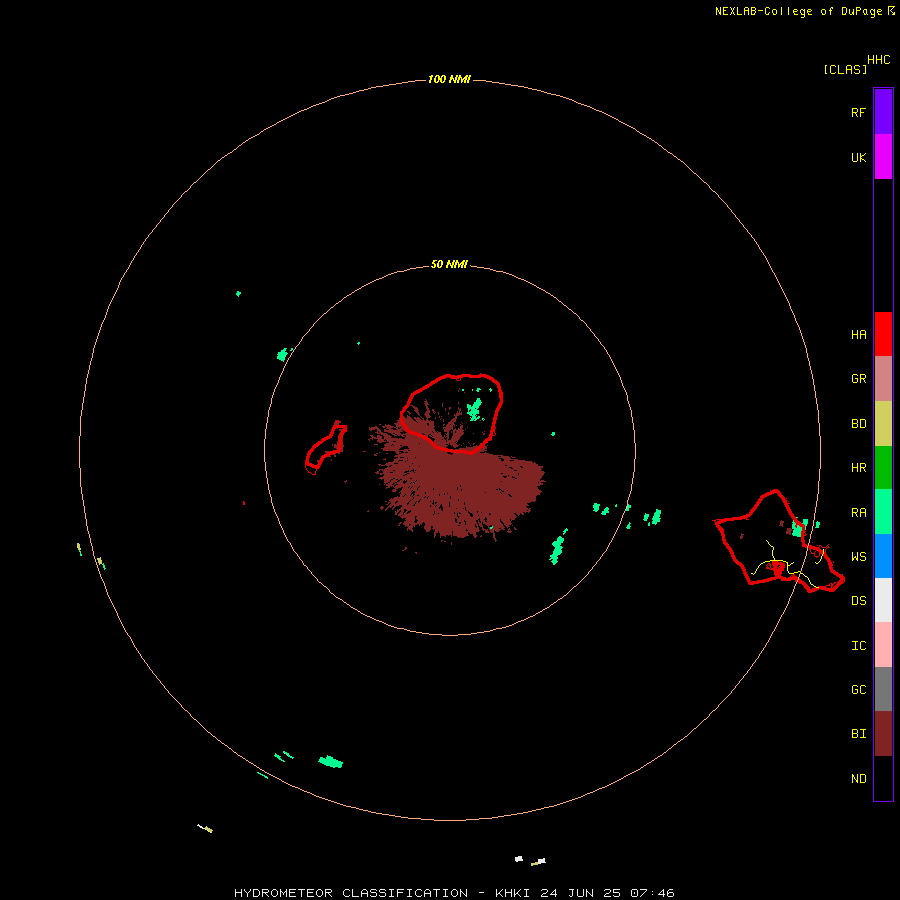Click the small red-outlined island west of center
The image size is (900, 900).
(x=326, y=448)
